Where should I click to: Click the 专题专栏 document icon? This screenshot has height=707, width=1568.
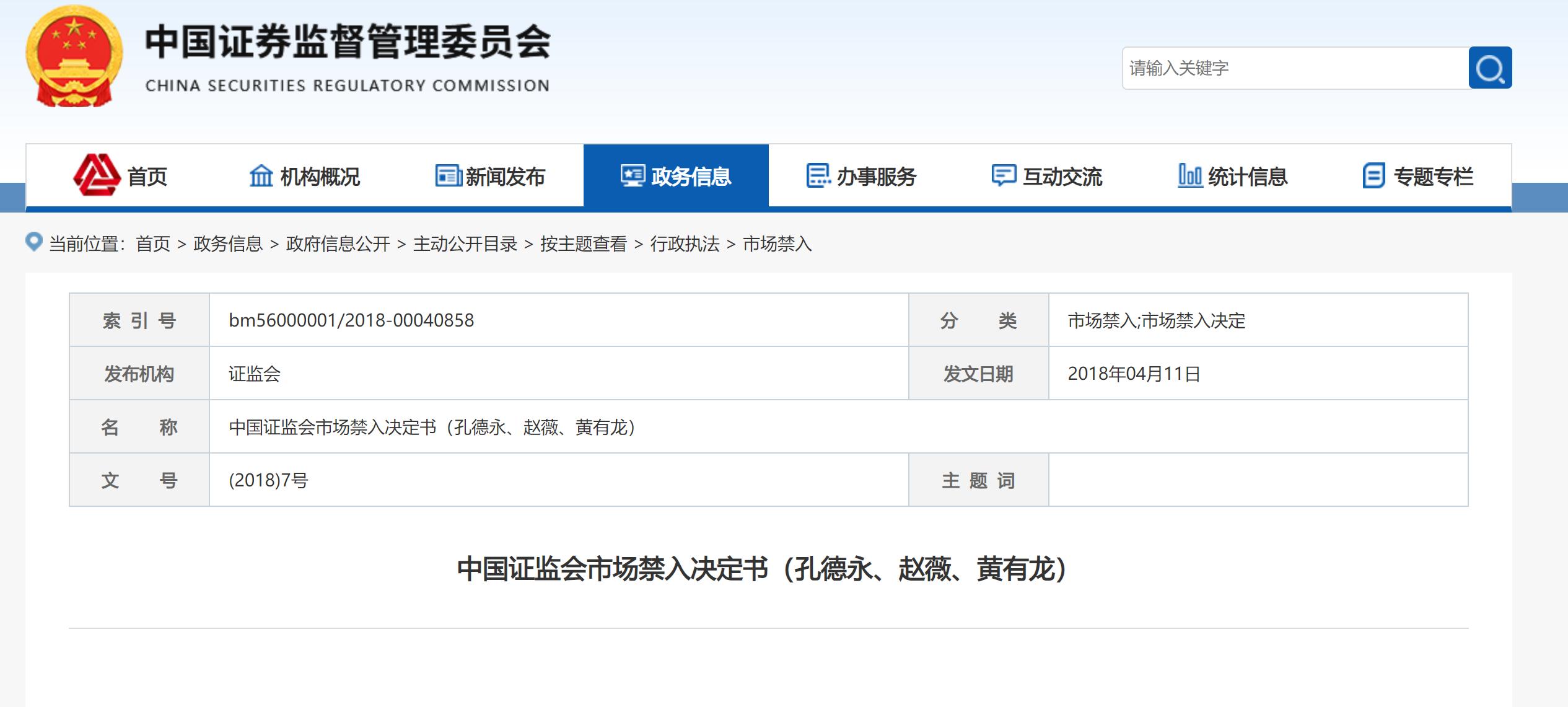pyautogui.click(x=1376, y=176)
